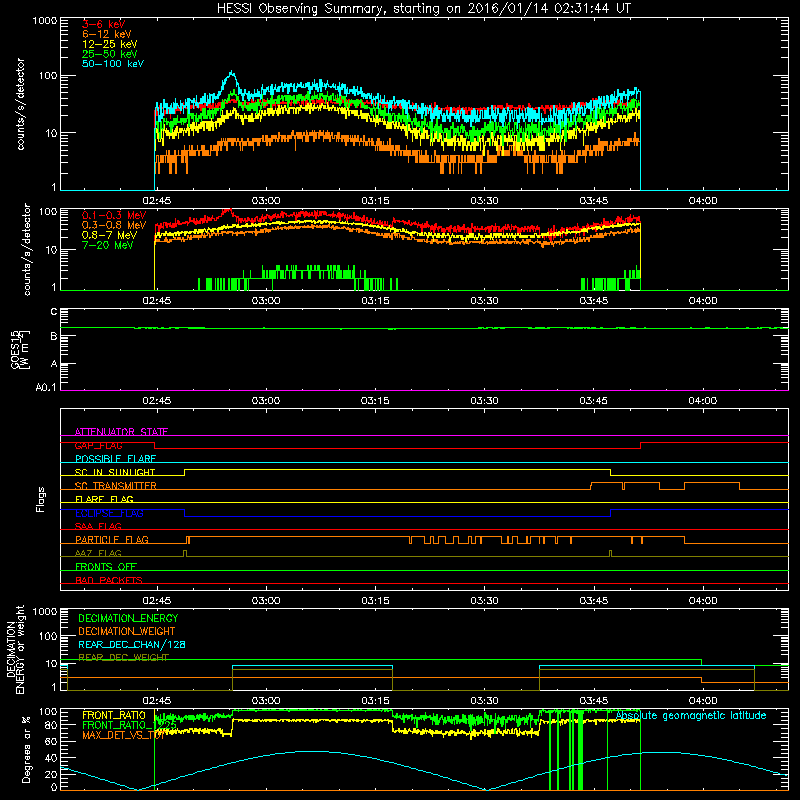Select 03:00 tick under the GOES15 panel
The image size is (800, 800).
[266, 401]
